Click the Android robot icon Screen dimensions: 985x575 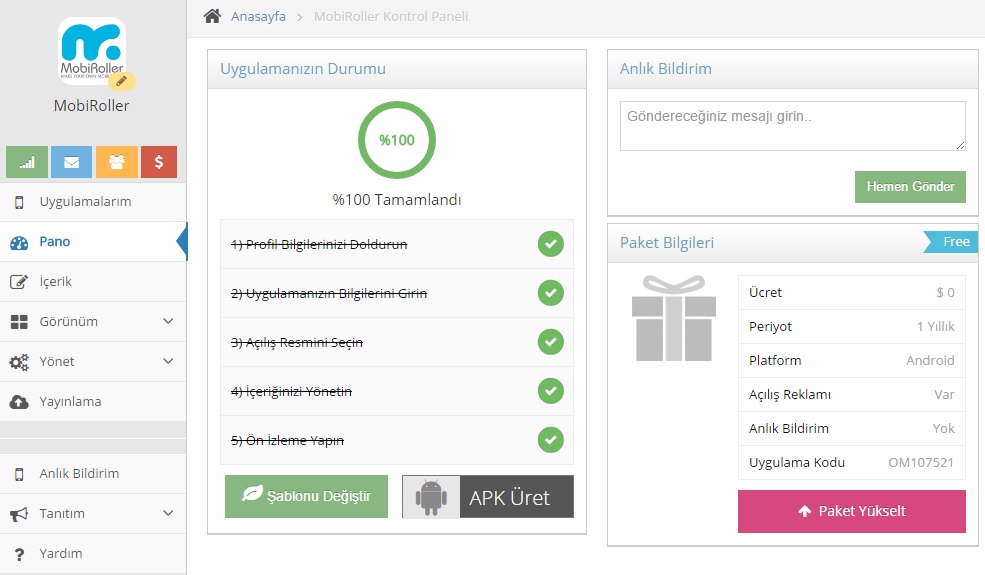(x=431, y=498)
